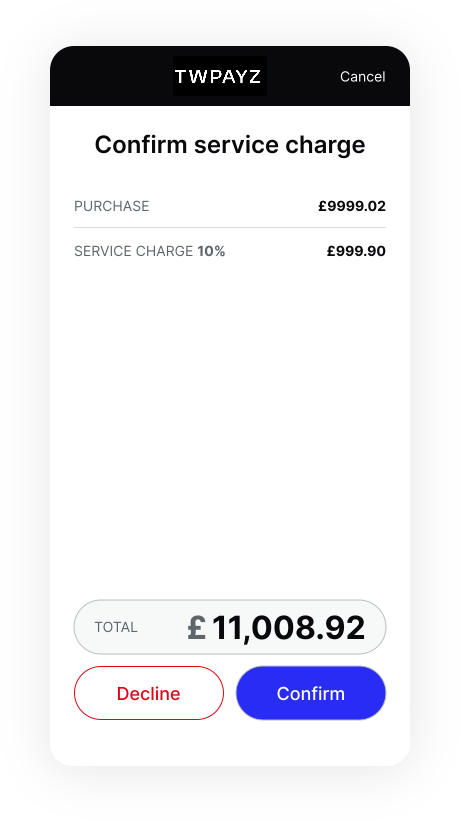
Task: Select the SERVICE CHARGE label text
Action: [133, 251]
